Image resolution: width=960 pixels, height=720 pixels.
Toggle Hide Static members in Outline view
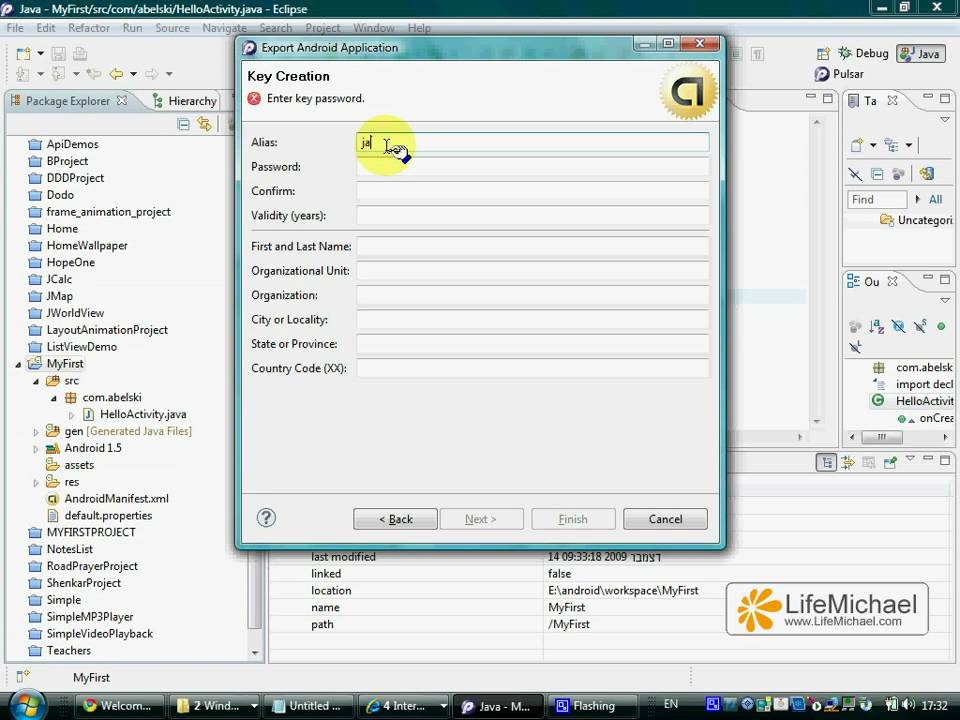click(x=920, y=326)
